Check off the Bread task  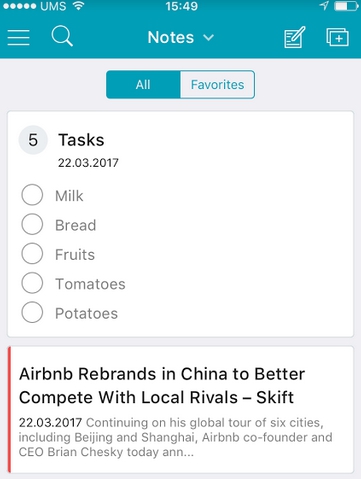(32, 224)
